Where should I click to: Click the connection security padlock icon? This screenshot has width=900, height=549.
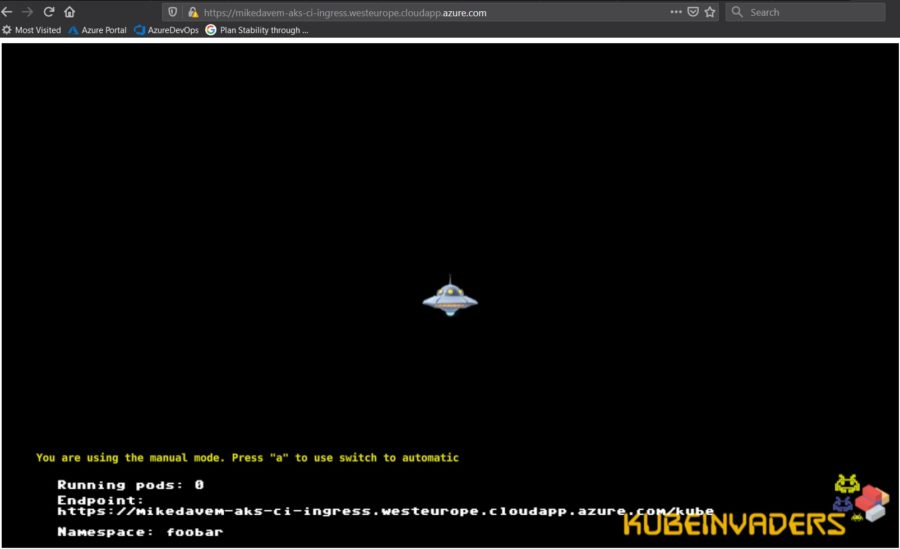[x=193, y=12]
